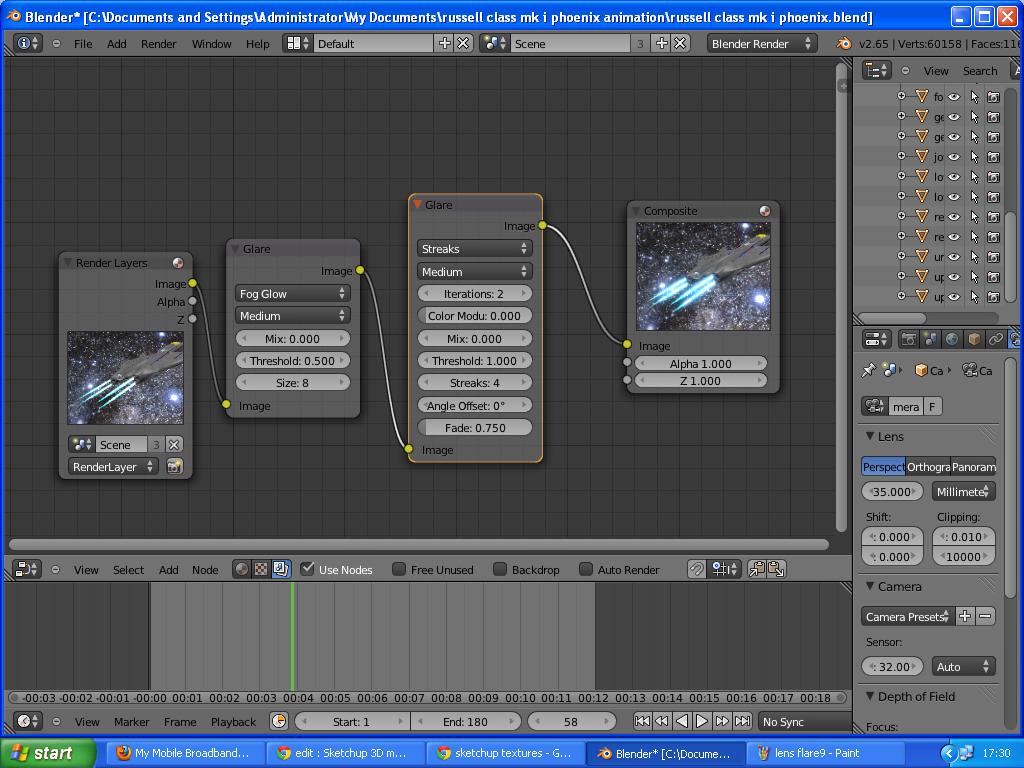Open the Blender Render engine dropdown

pyautogui.click(x=761, y=44)
